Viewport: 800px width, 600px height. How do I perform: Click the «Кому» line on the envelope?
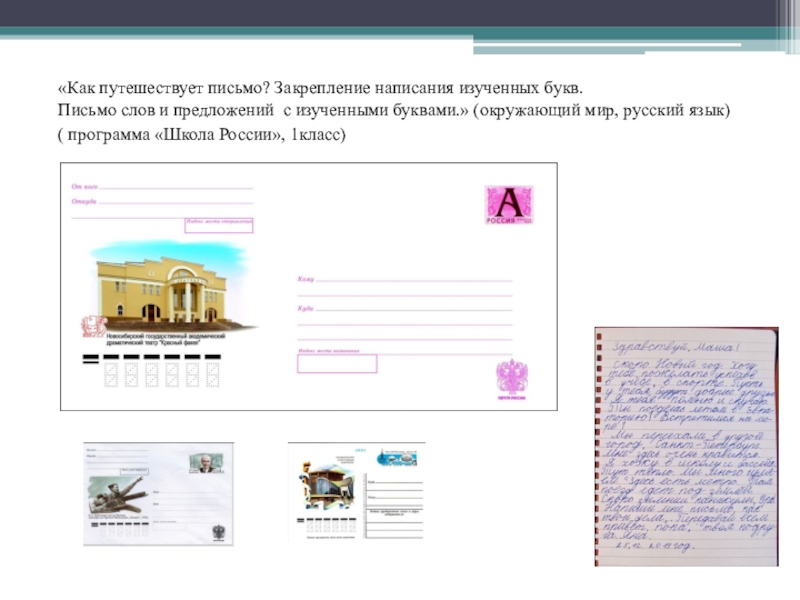pos(405,279)
